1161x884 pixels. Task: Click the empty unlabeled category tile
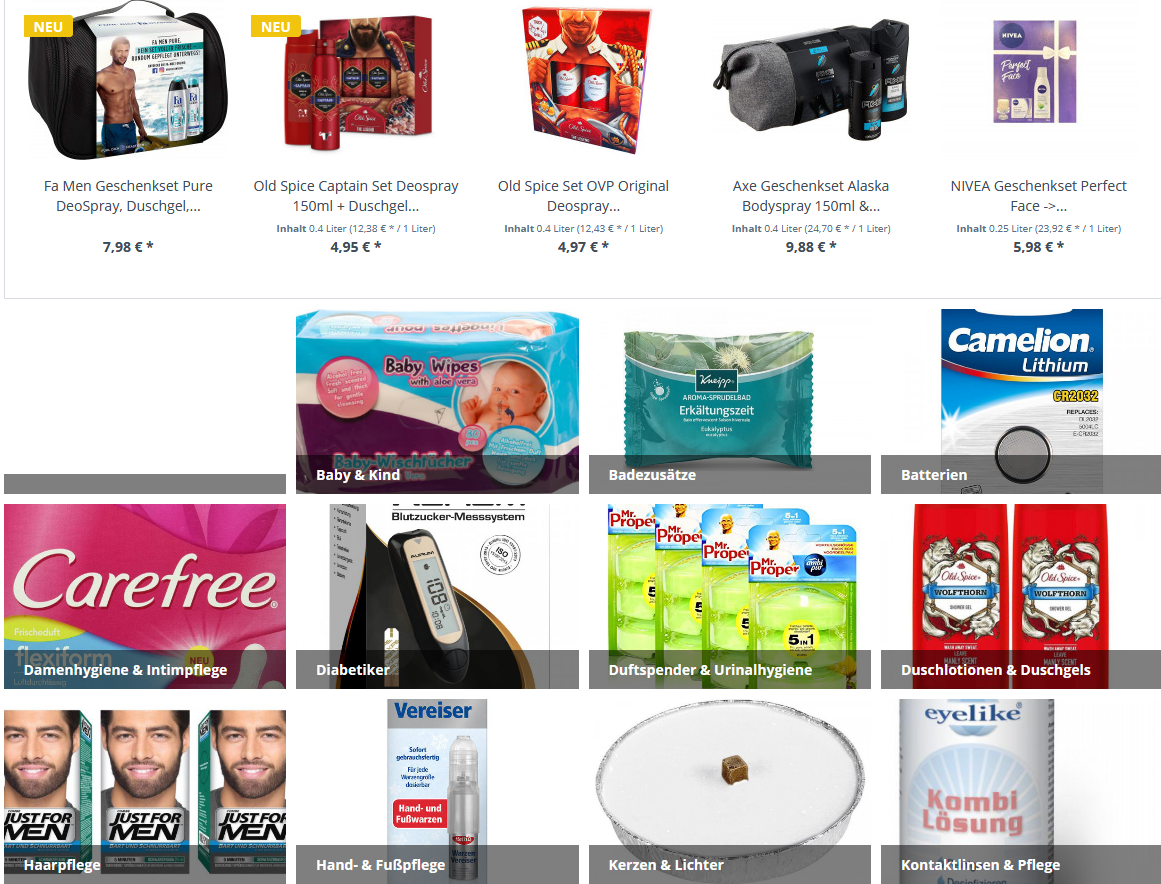tap(144, 401)
